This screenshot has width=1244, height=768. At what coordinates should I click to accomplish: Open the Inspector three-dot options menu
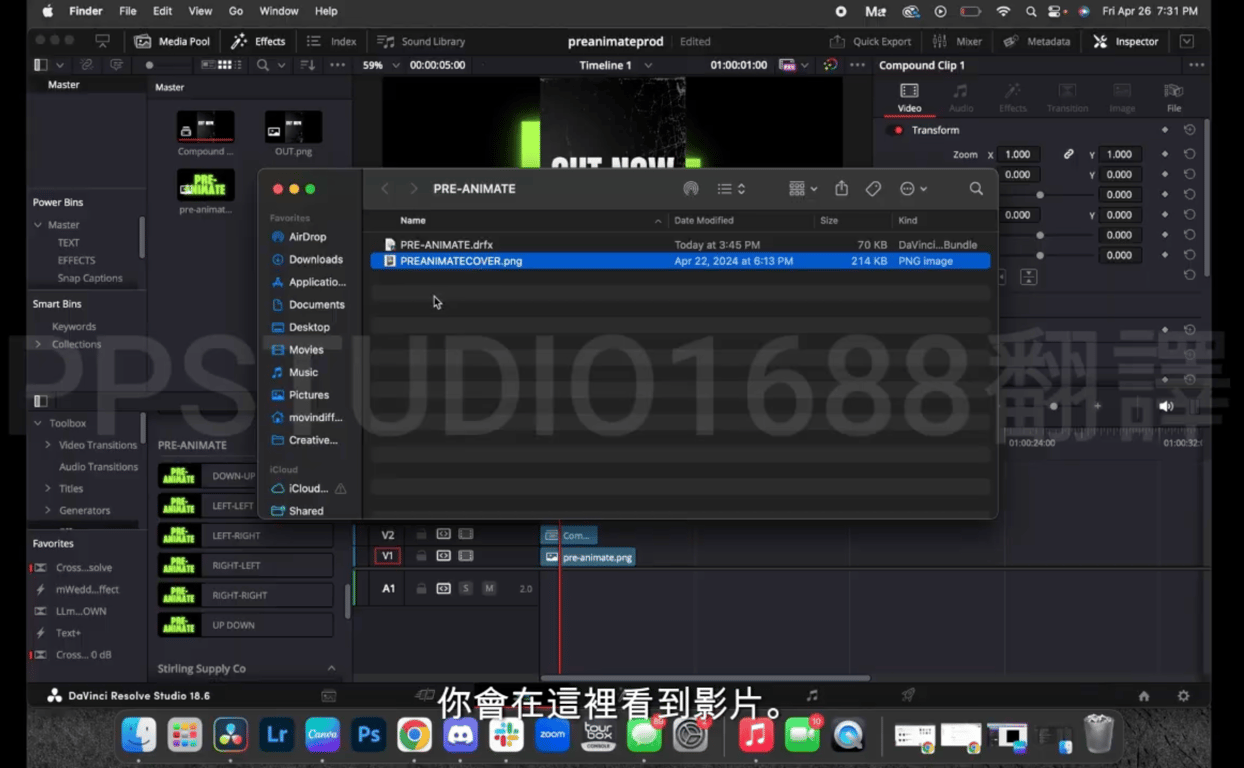tap(1196, 65)
